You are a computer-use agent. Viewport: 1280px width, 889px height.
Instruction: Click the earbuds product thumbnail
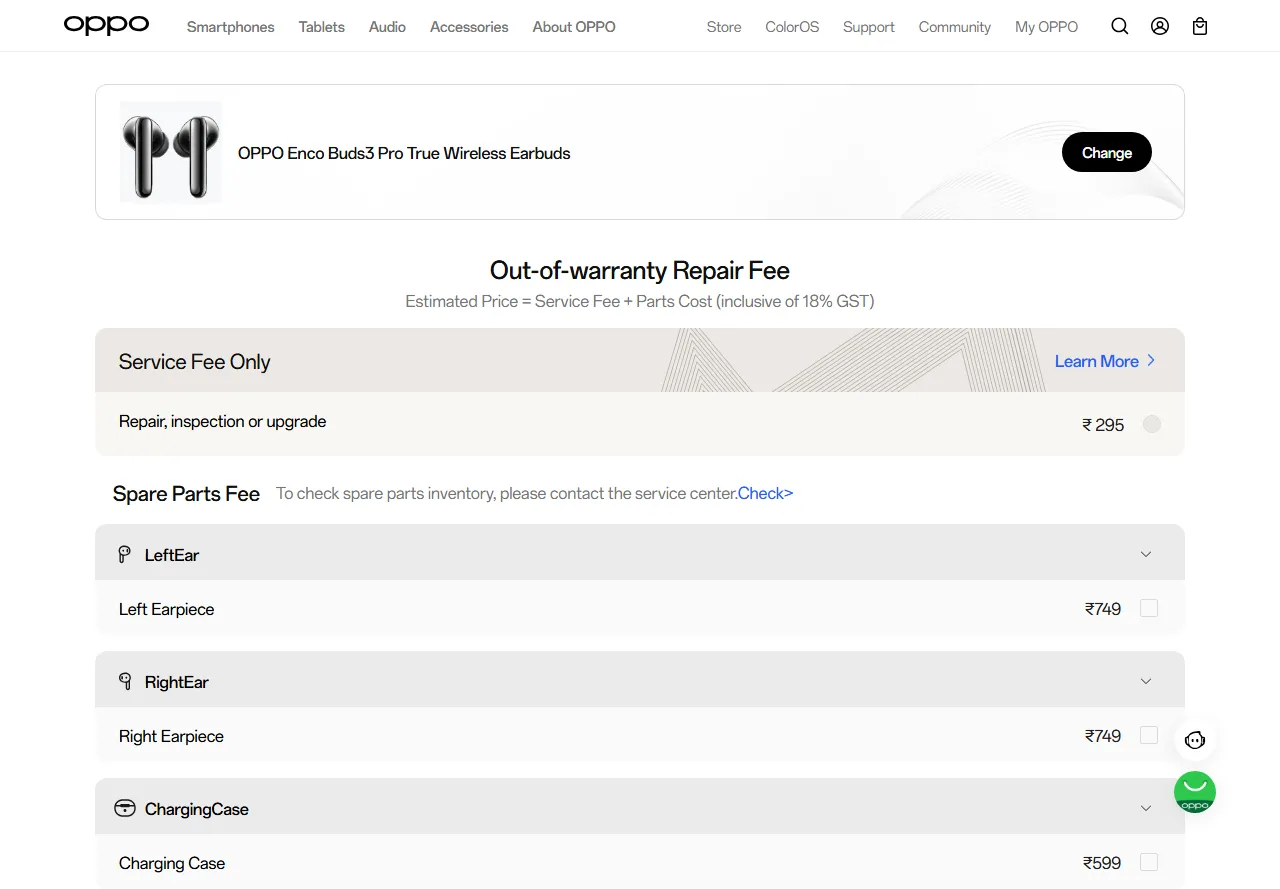pyautogui.click(x=171, y=152)
